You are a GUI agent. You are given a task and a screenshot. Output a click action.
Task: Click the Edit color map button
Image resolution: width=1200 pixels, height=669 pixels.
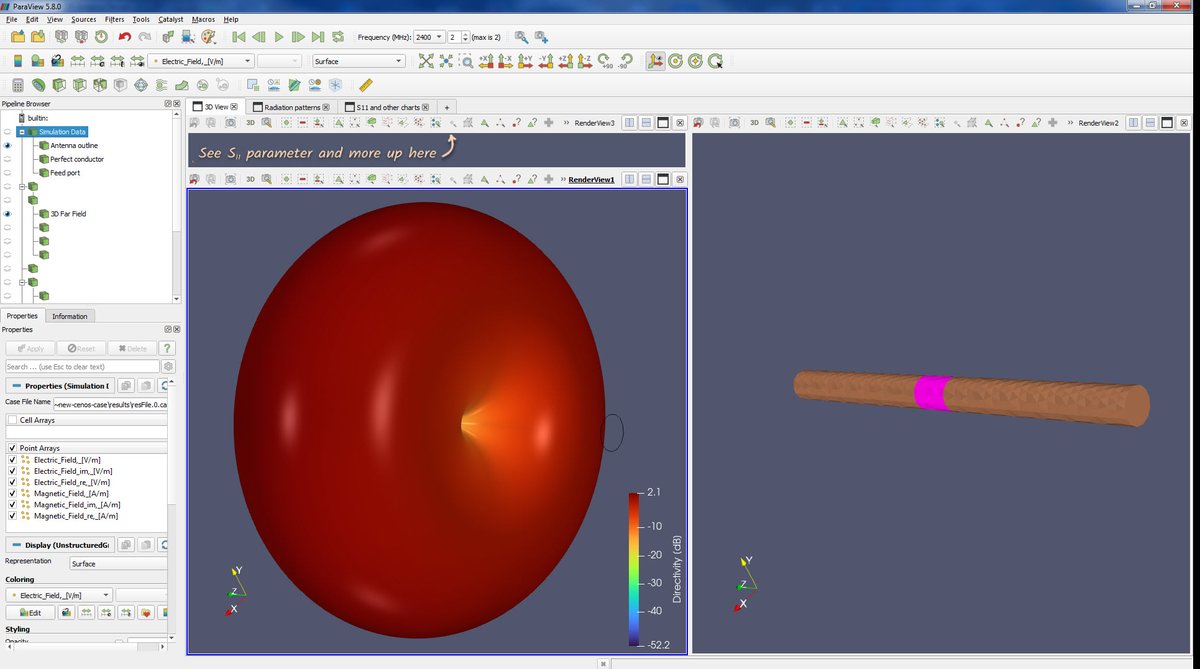point(30,613)
